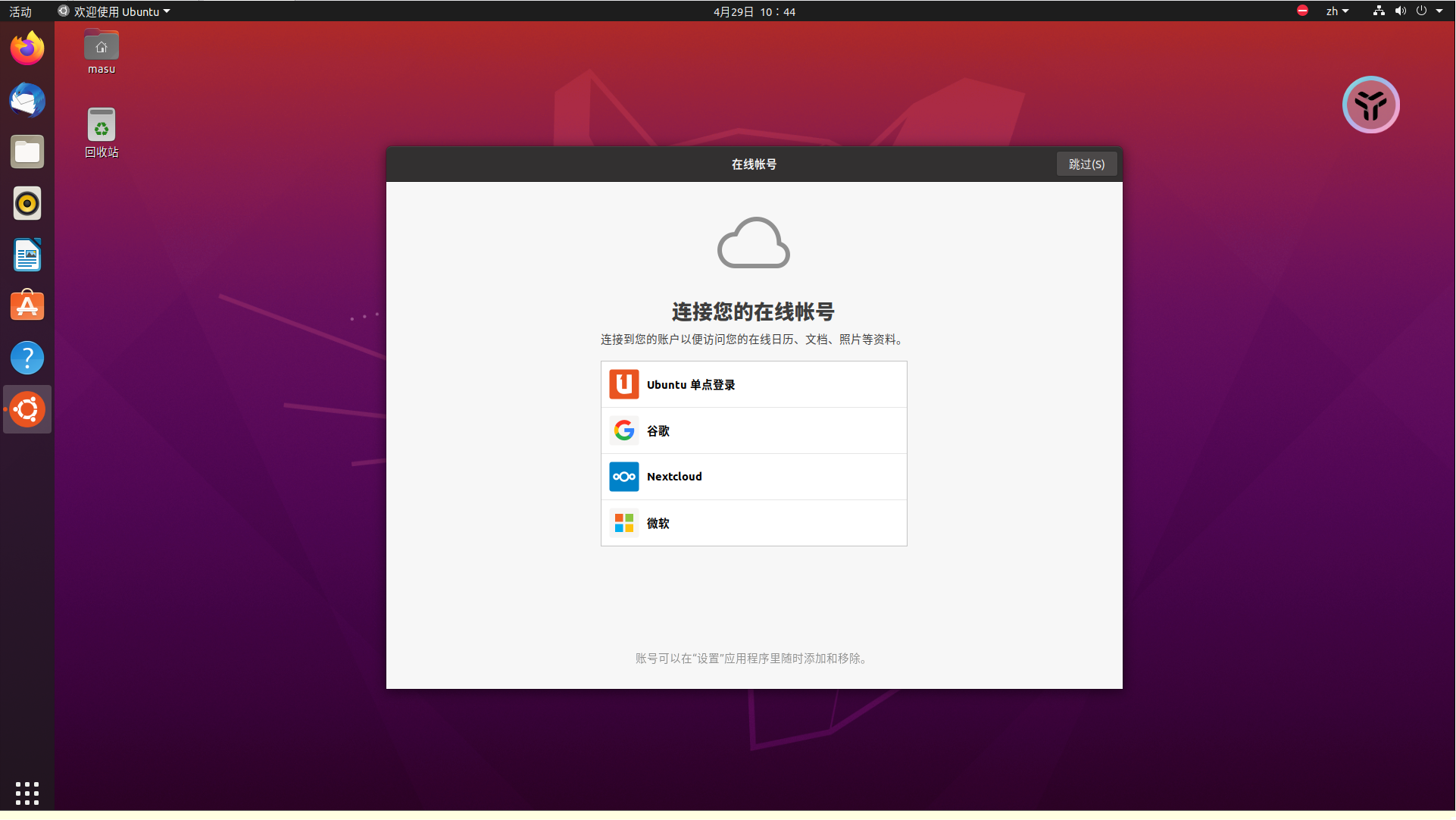Launch Thunderbird mail client
This screenshot has width=1456, height=820.
[x=27, y=100]
